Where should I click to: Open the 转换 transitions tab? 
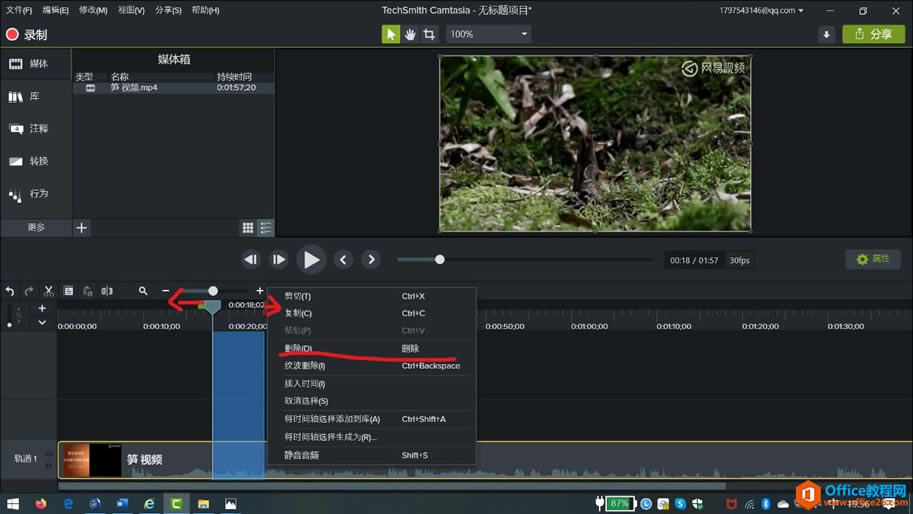(36, 161)
